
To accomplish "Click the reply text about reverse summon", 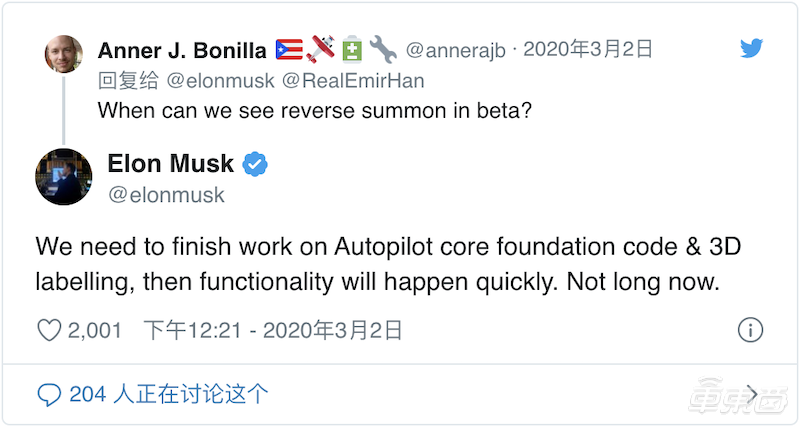I will click(x=313, y=110).
